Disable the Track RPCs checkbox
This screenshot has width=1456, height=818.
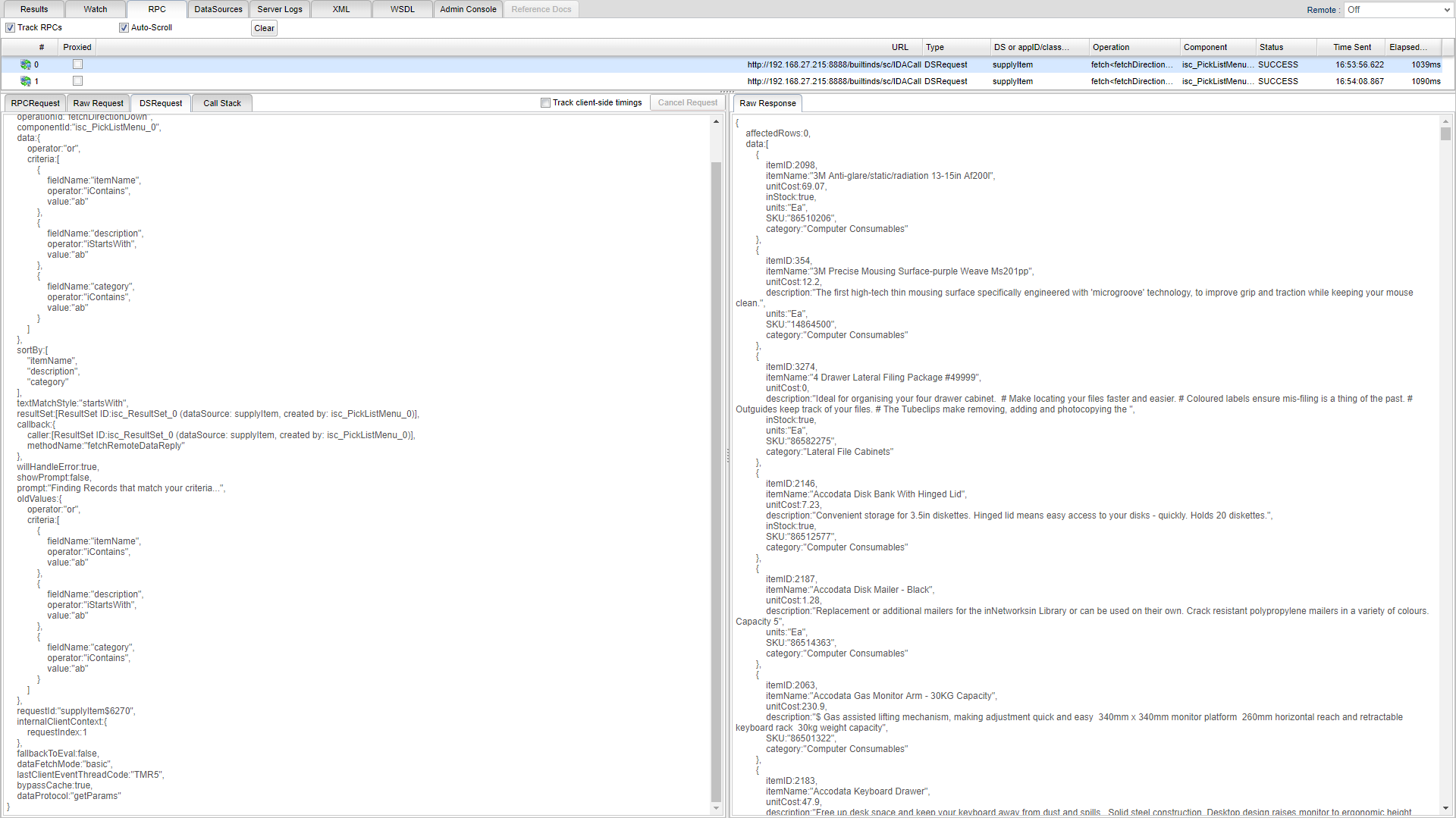pos(11,28)
